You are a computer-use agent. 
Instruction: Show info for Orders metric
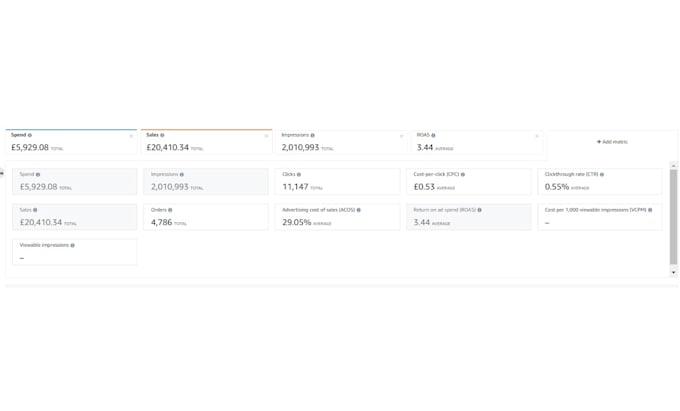170,210
